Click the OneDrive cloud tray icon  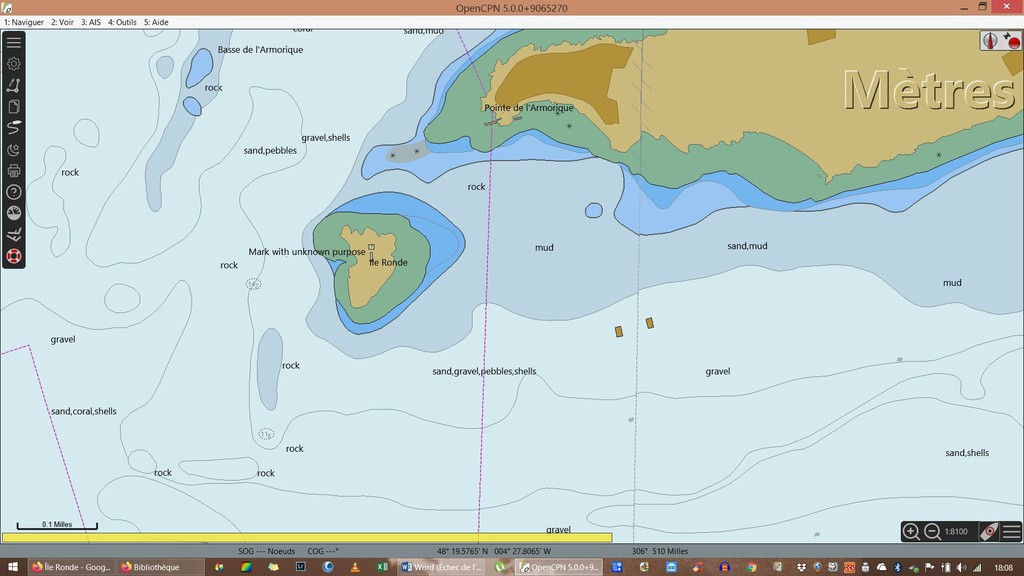[882, 567]
